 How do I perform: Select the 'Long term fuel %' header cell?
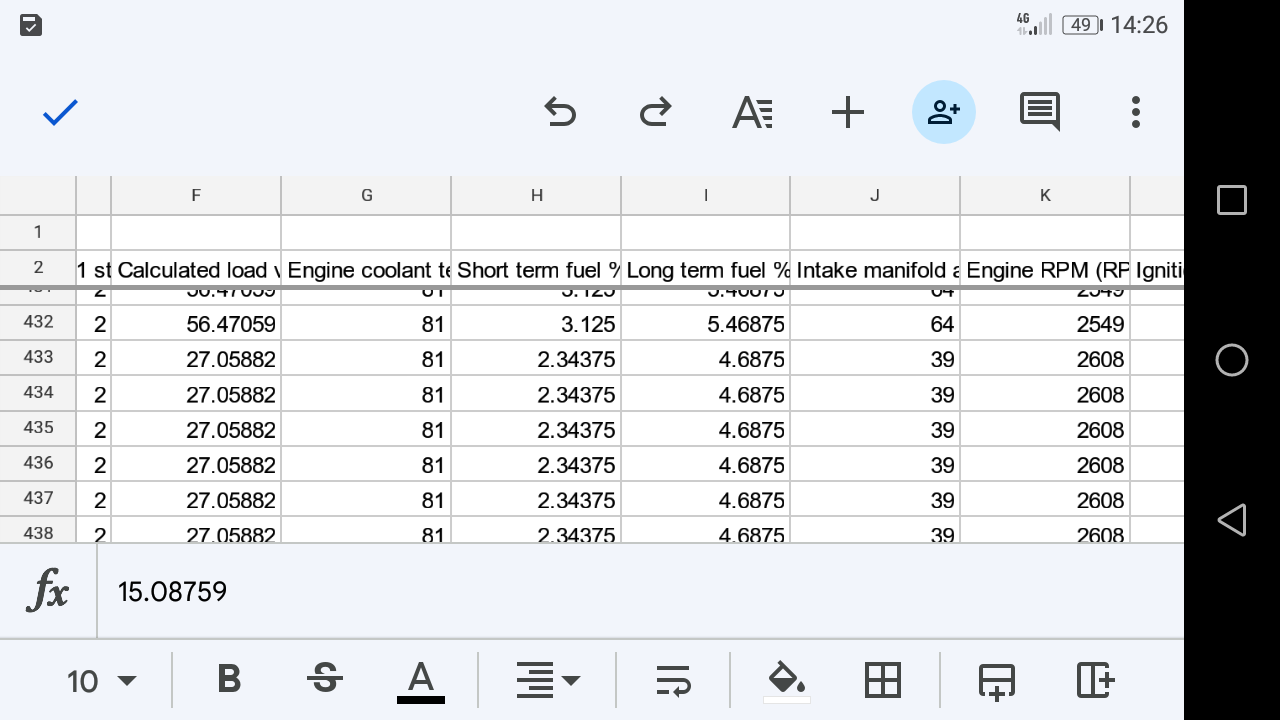[705, 270]
